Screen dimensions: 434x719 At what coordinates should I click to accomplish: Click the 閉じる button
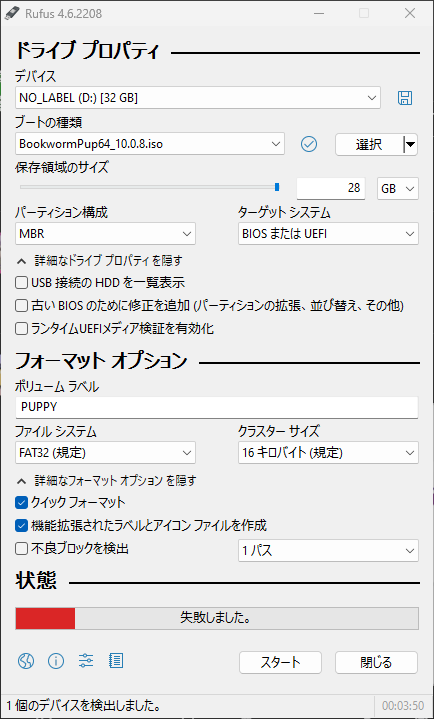click(376, 663)
